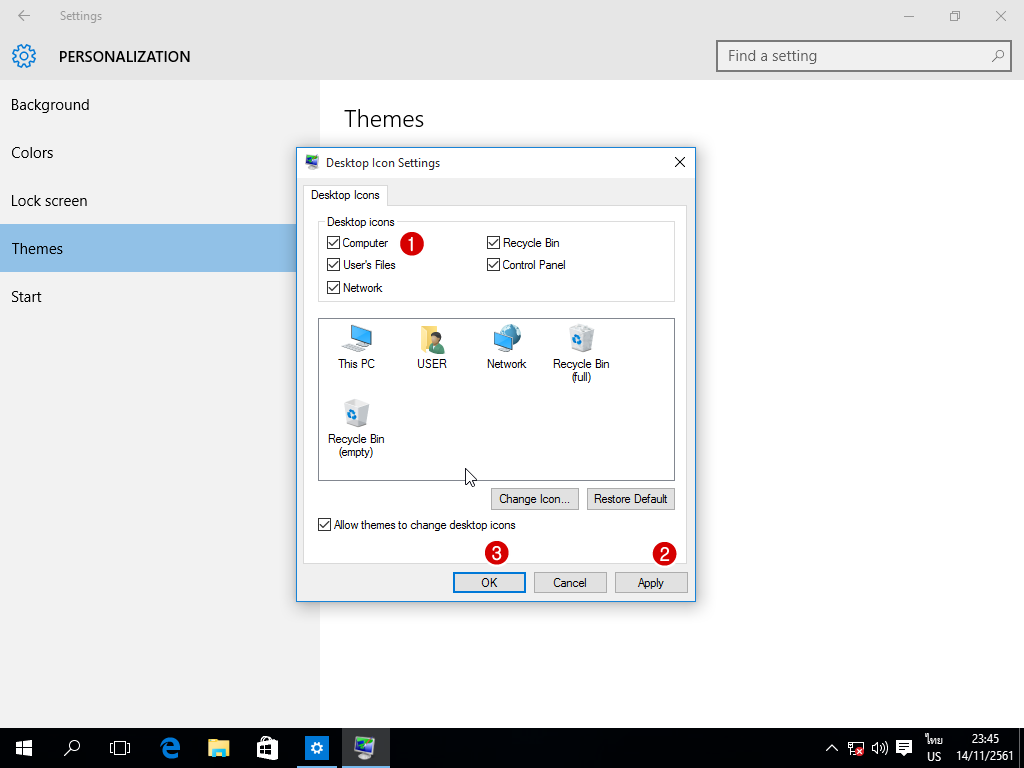Disable the Control Panel desktop icon checkbox
Image resolution: width=1024 pixels, height=768 pixels.
tap(494, 265)
